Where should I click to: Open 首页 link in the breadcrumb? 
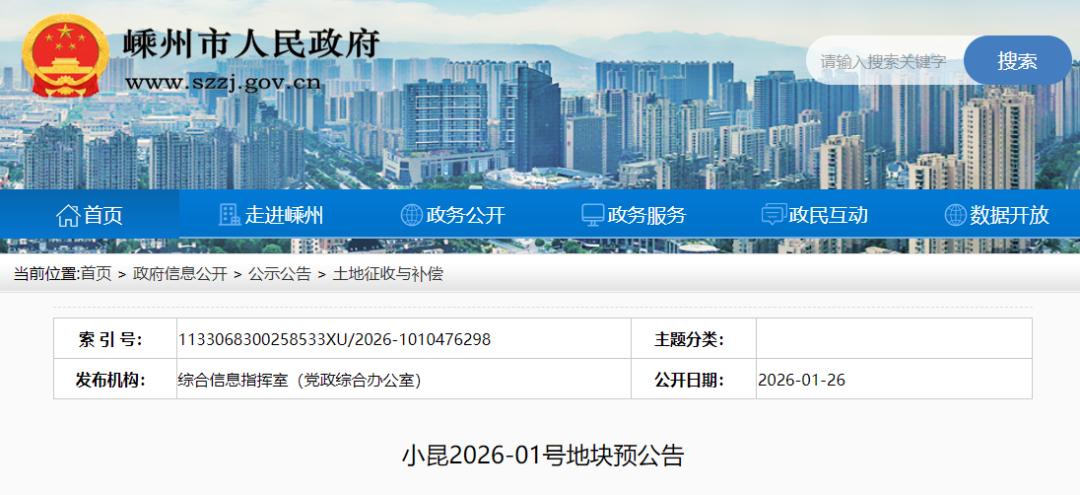[96, 274]
